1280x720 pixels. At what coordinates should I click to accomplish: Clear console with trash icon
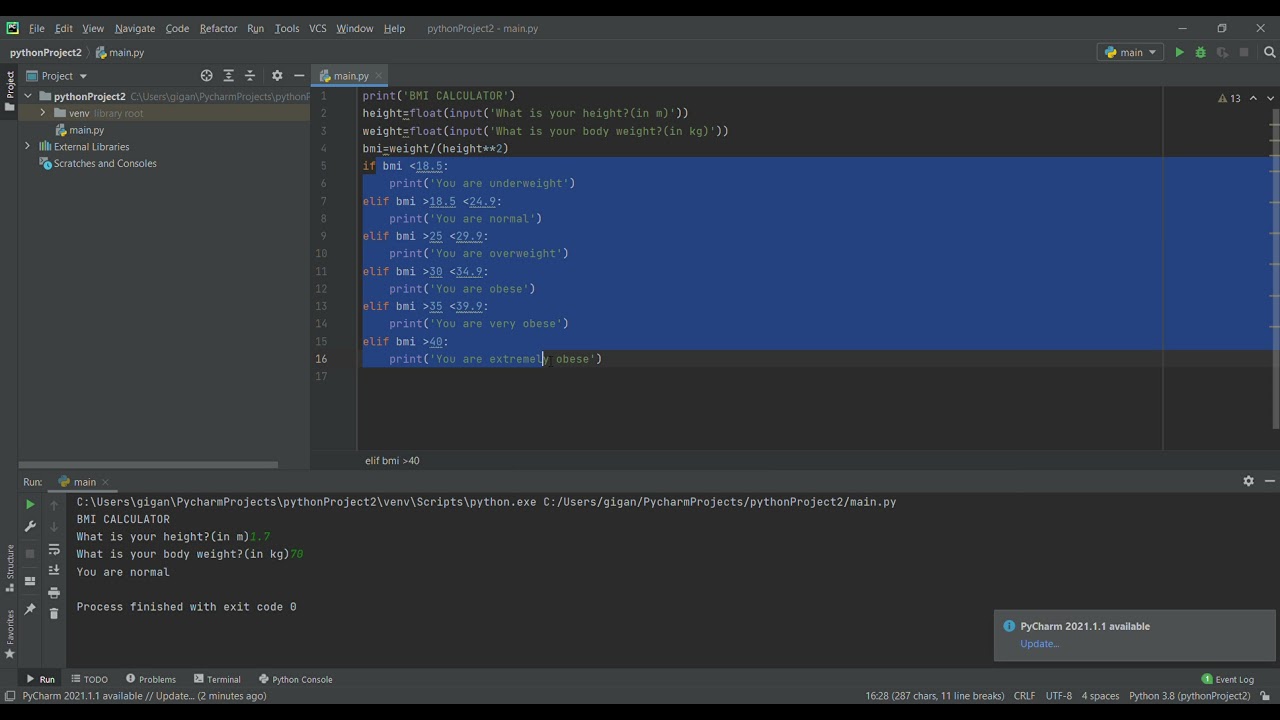(x=54, y=613)
